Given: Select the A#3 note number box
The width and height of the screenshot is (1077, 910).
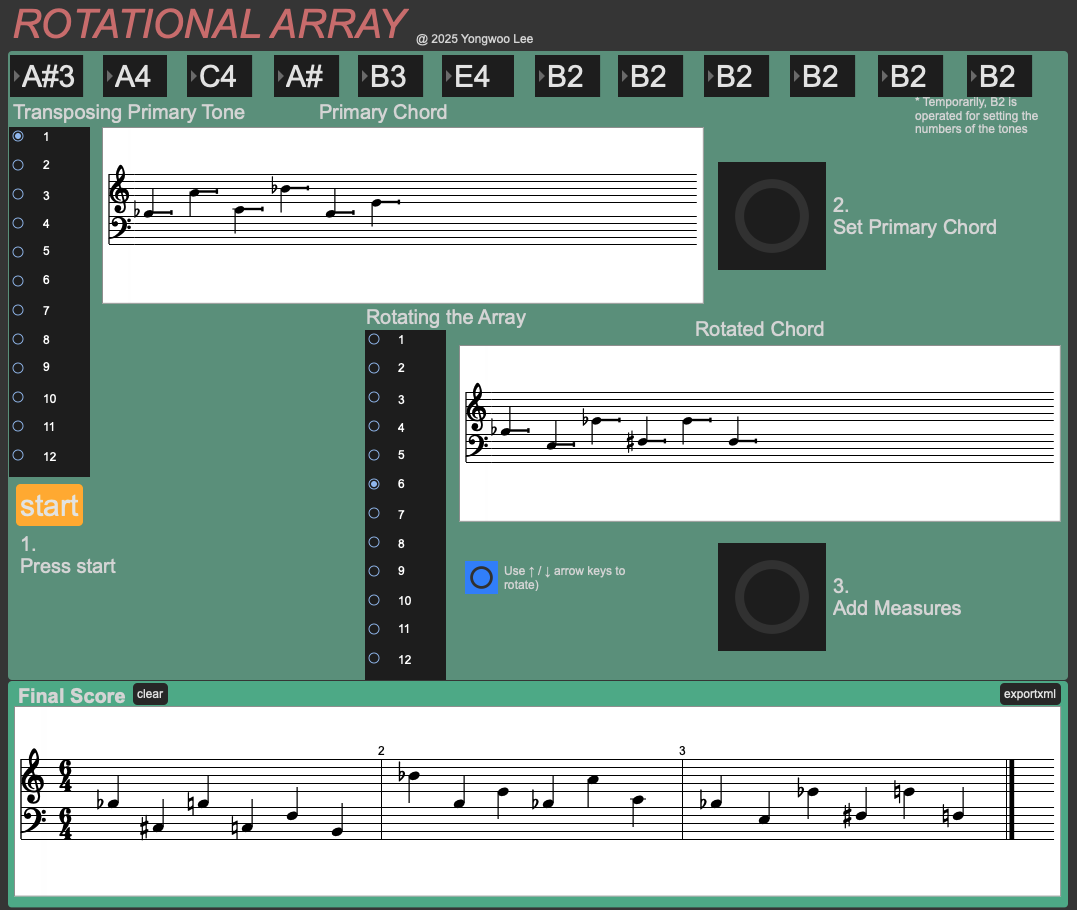Looking at the screenshot, I should coord(47,76).
